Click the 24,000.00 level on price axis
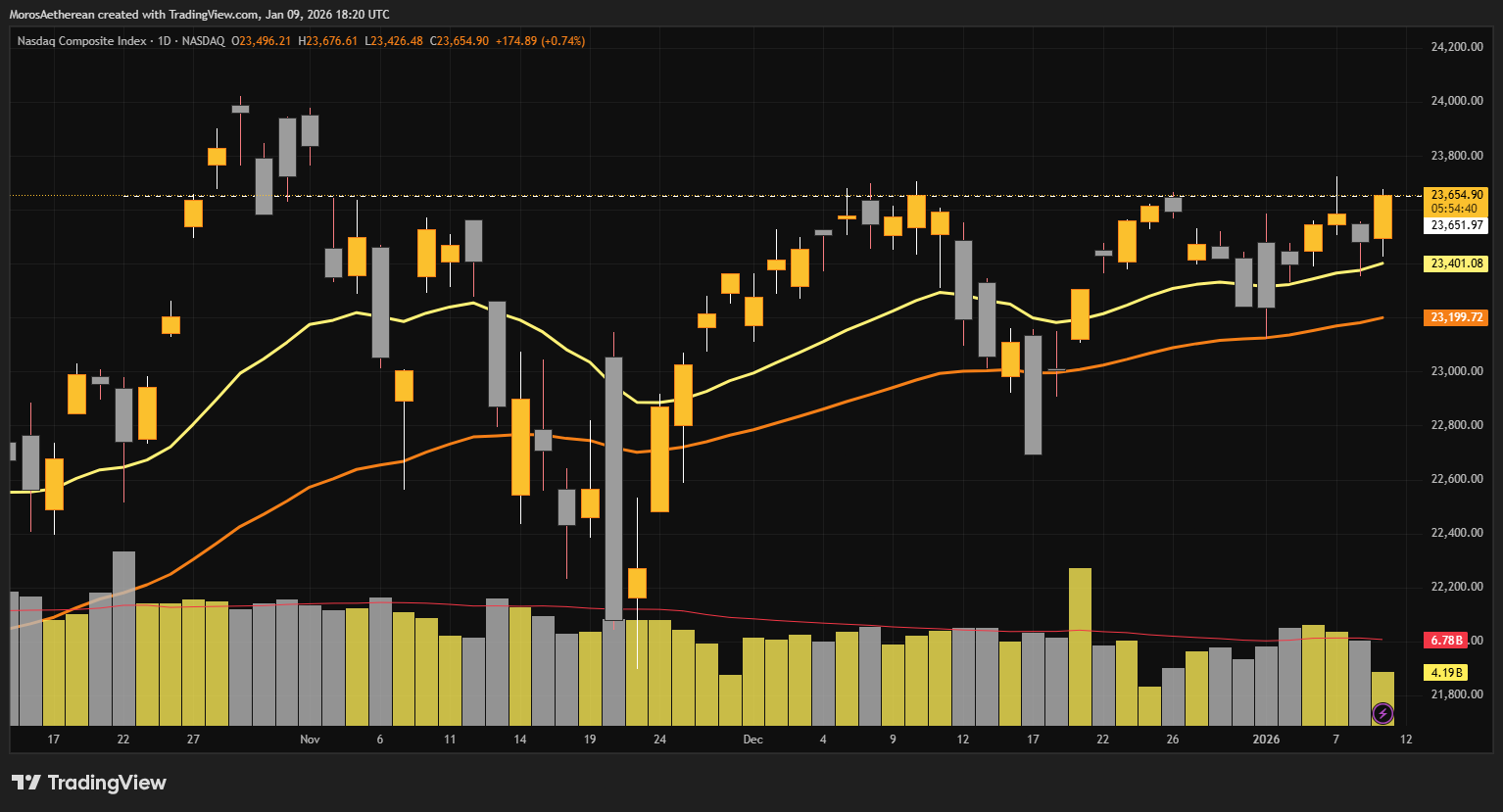1503x812 pixels. (x=1456, y=101)
